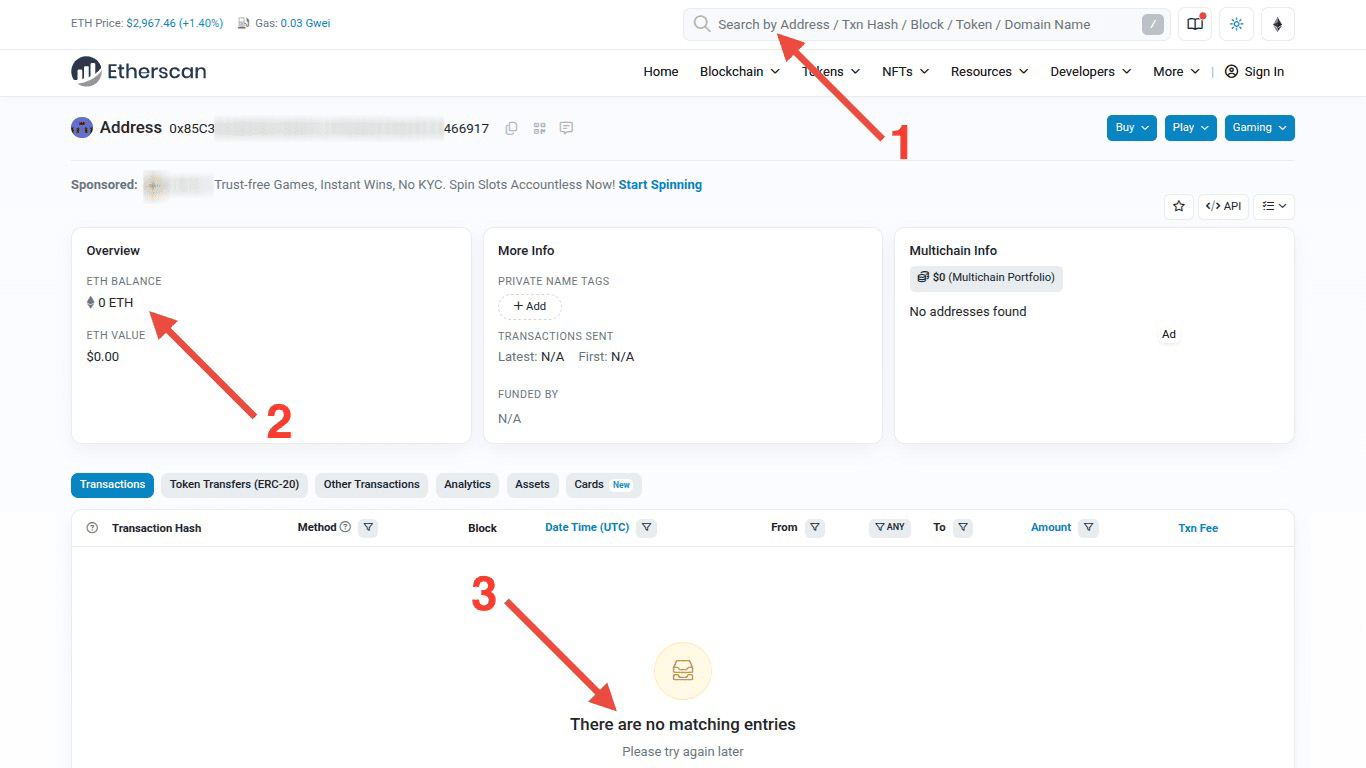The height and width of the screenshot is (768, 1366).
Task: Expand the Blockchain menu
Action: [739, 71]
